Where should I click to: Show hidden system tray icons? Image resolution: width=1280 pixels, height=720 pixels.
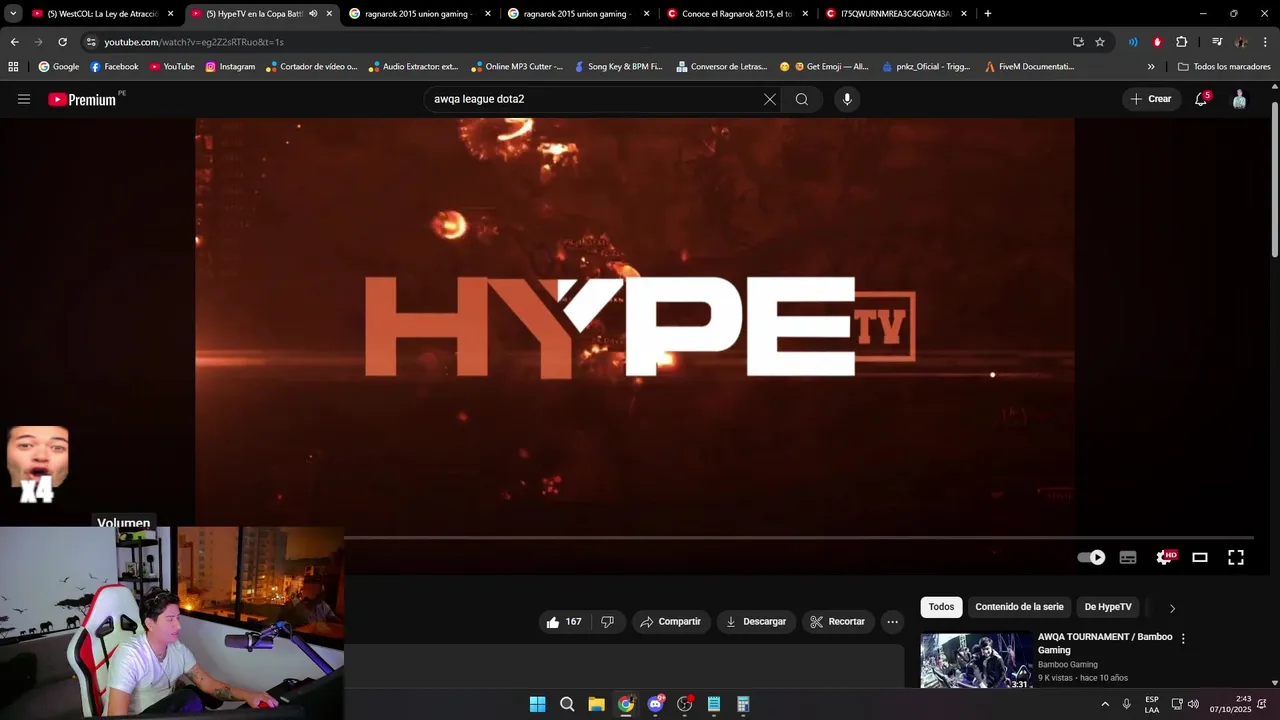point(1105,704)
